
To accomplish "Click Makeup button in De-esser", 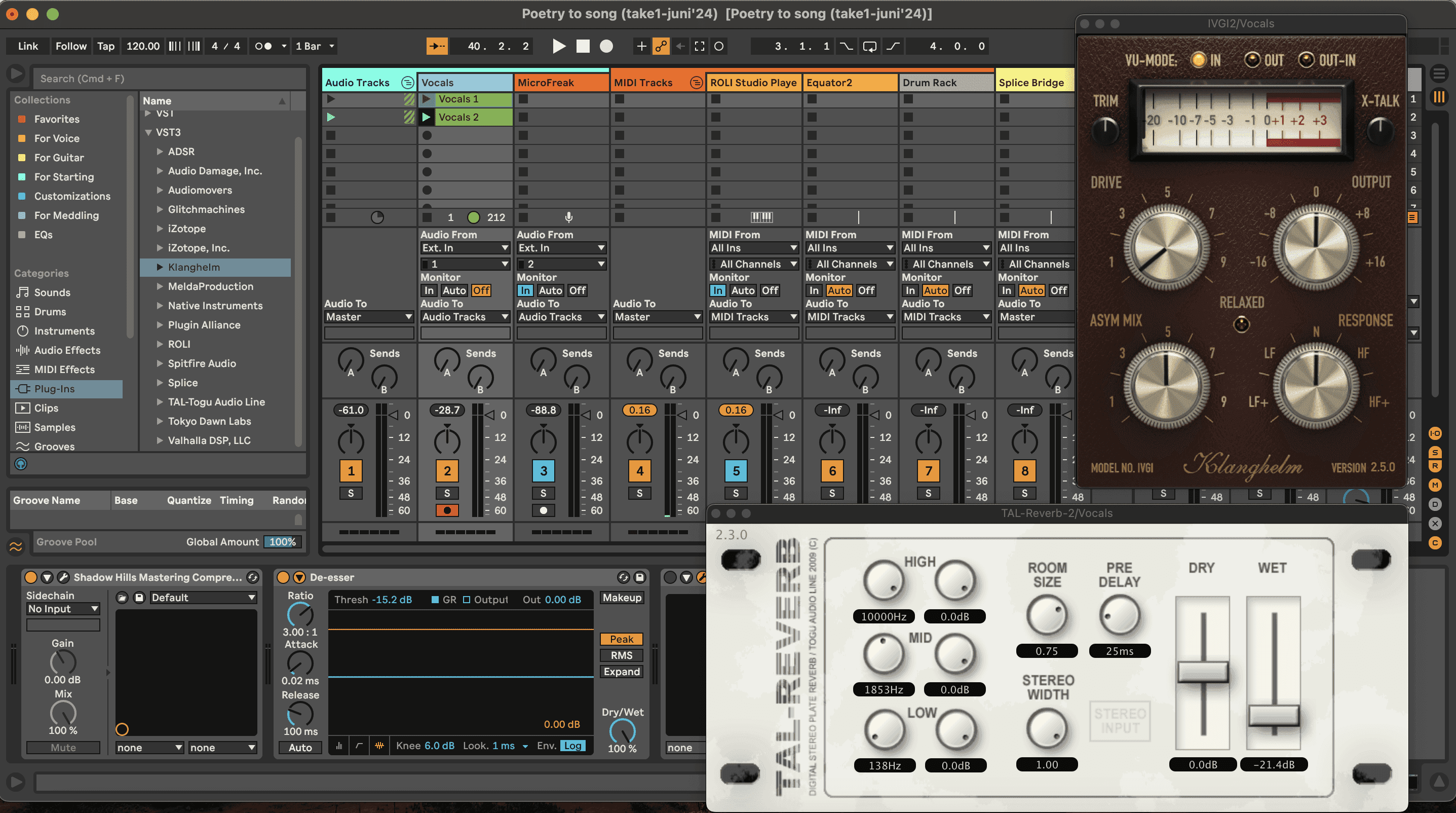I will pyautogui.click(x=622, y=598).
